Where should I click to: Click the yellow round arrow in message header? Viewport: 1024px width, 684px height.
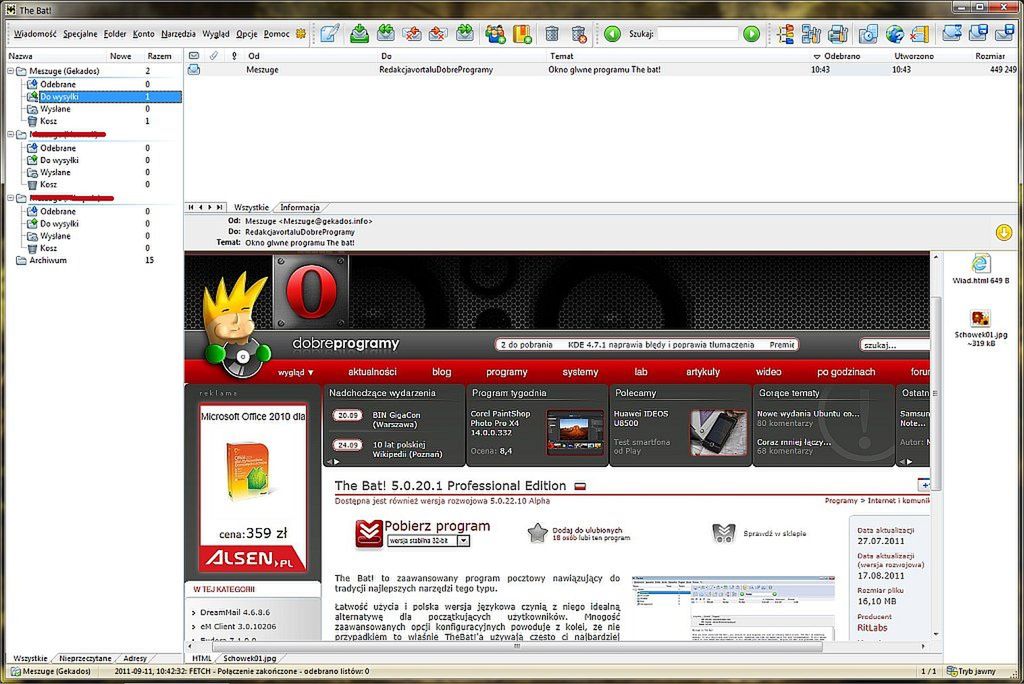[x=1004, y=232]
